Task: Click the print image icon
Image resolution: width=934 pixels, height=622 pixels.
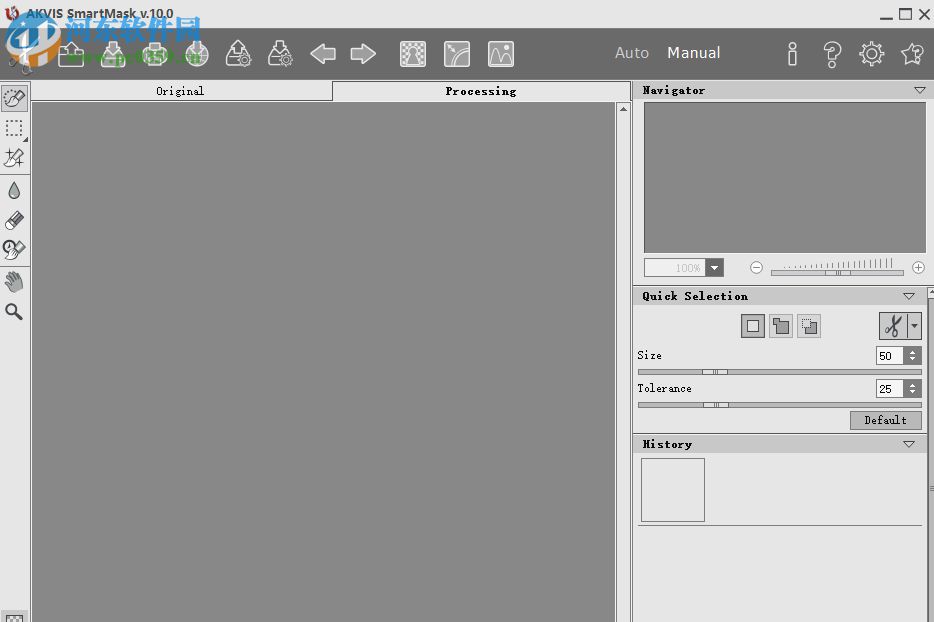Action: pos(155,54)
